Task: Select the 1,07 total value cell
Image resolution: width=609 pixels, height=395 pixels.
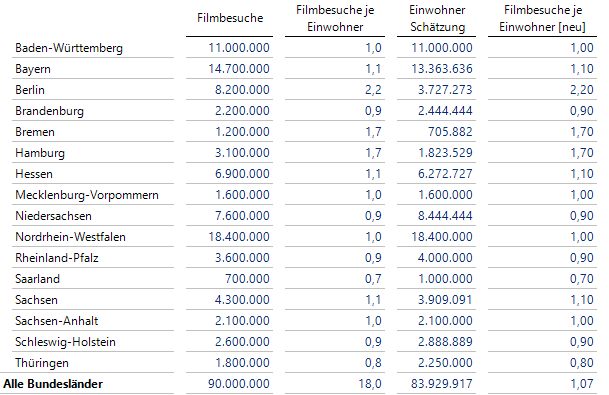Action: (x=582, y=384)
